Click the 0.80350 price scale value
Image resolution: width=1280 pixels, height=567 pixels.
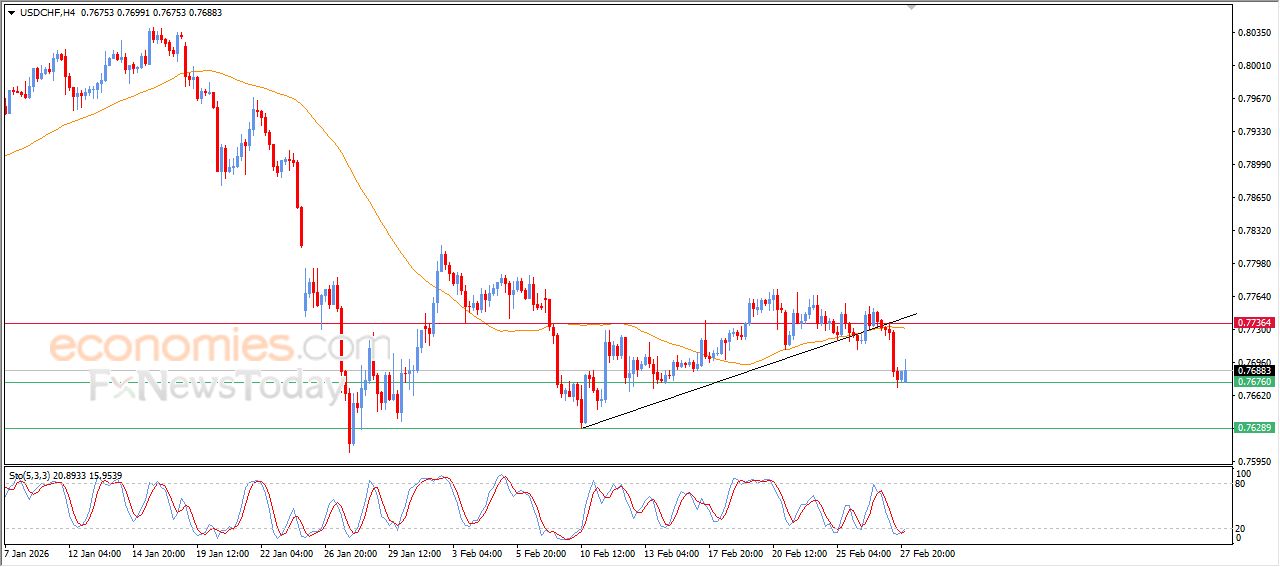coord(1253,33)
